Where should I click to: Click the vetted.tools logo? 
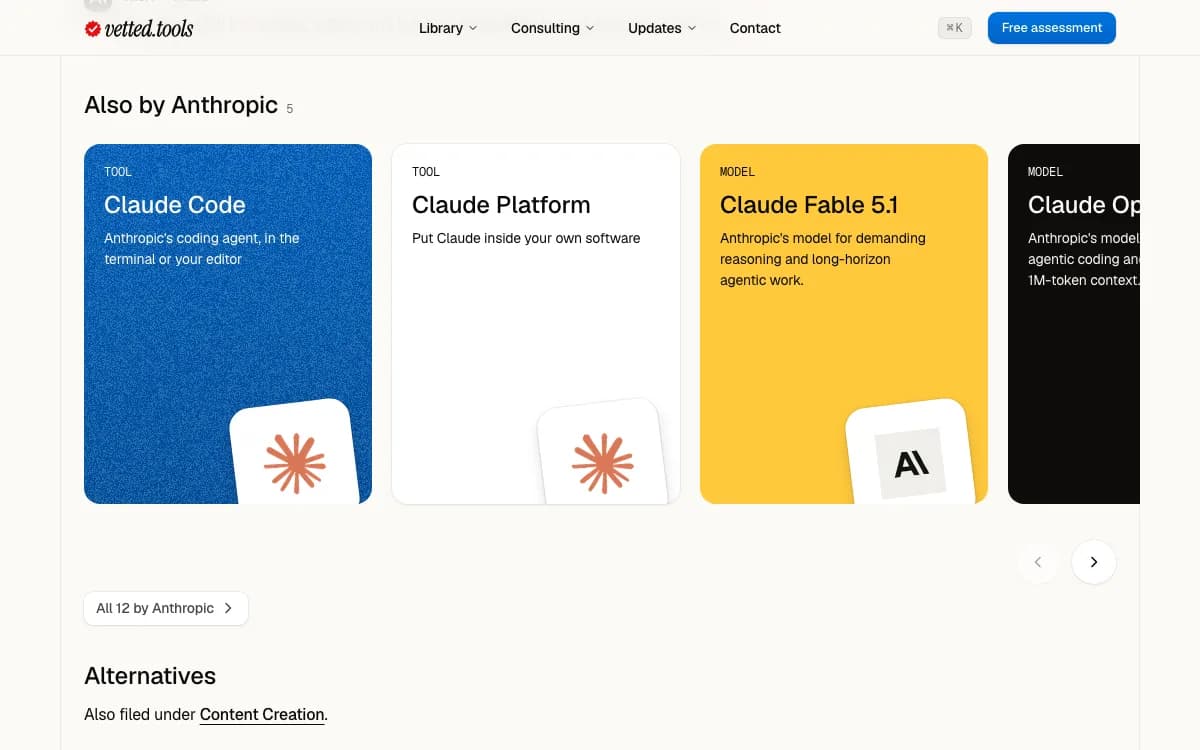(x=139, y=28)
